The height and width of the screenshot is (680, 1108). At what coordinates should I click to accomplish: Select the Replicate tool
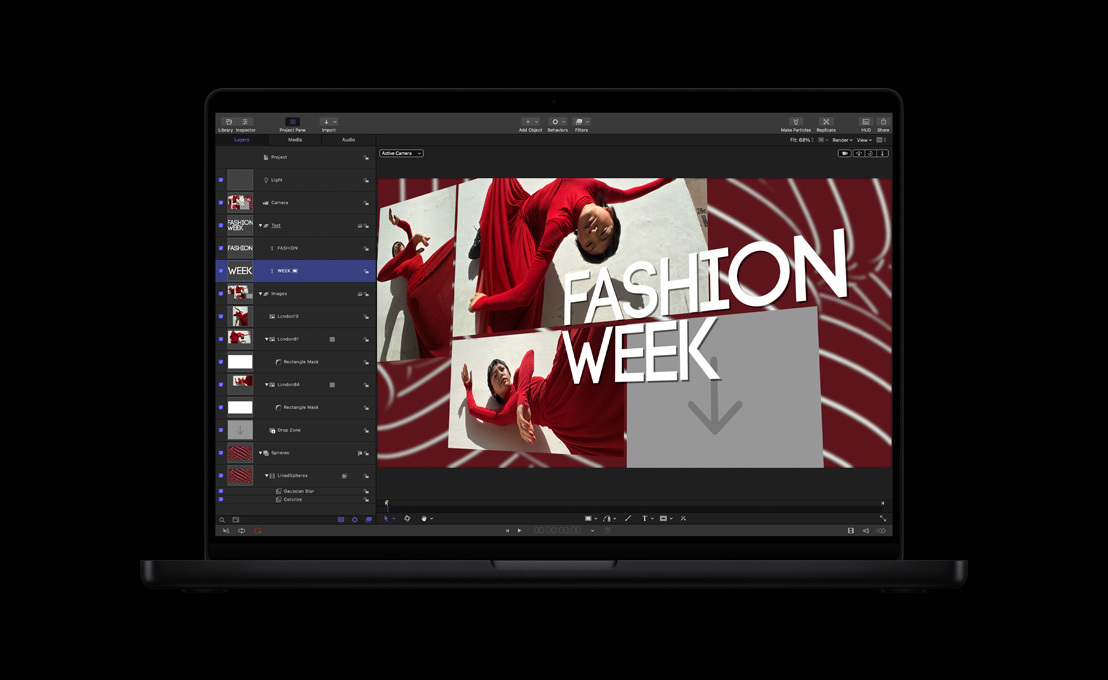[826, 122]
